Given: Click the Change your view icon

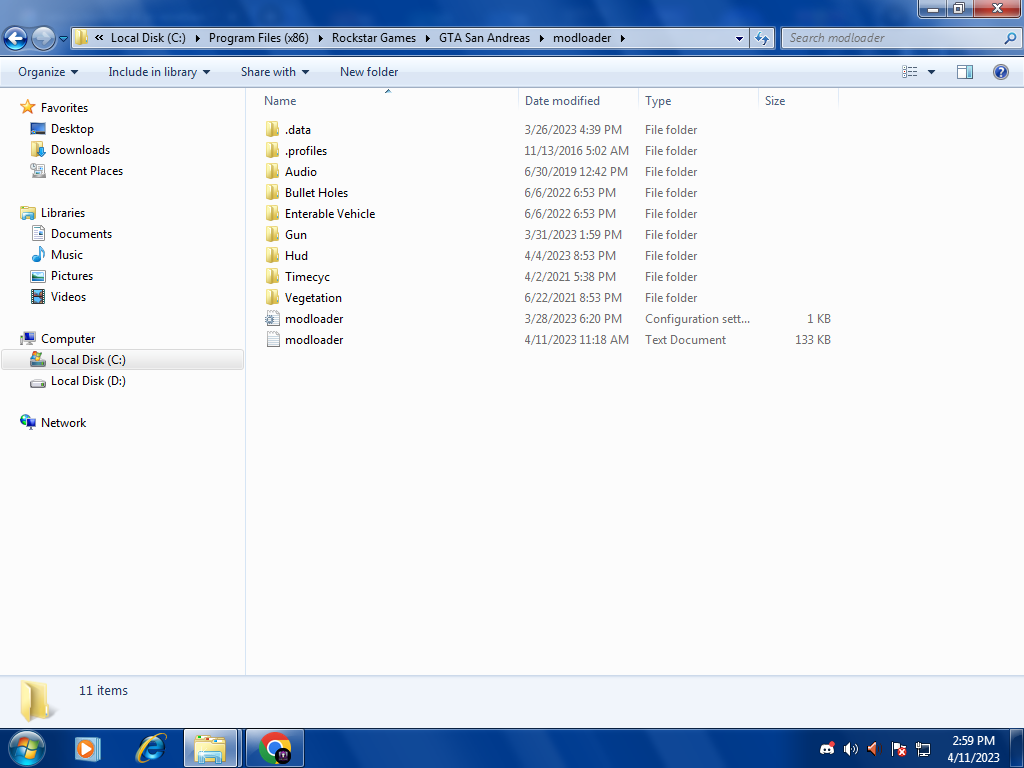Looking at the screenshot, I should click(910, 72).
